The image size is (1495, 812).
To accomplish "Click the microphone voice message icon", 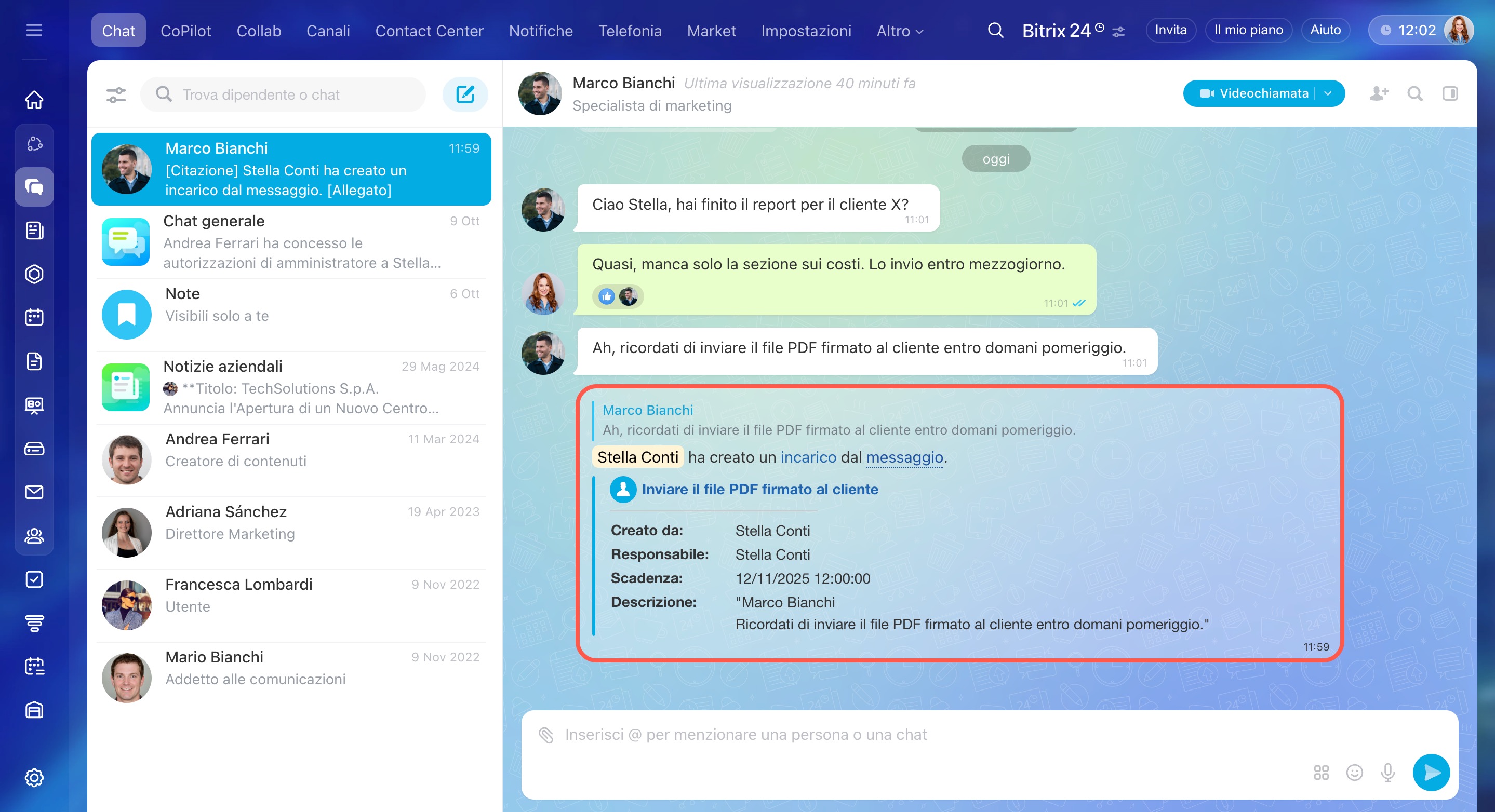I will (1387, 772).
